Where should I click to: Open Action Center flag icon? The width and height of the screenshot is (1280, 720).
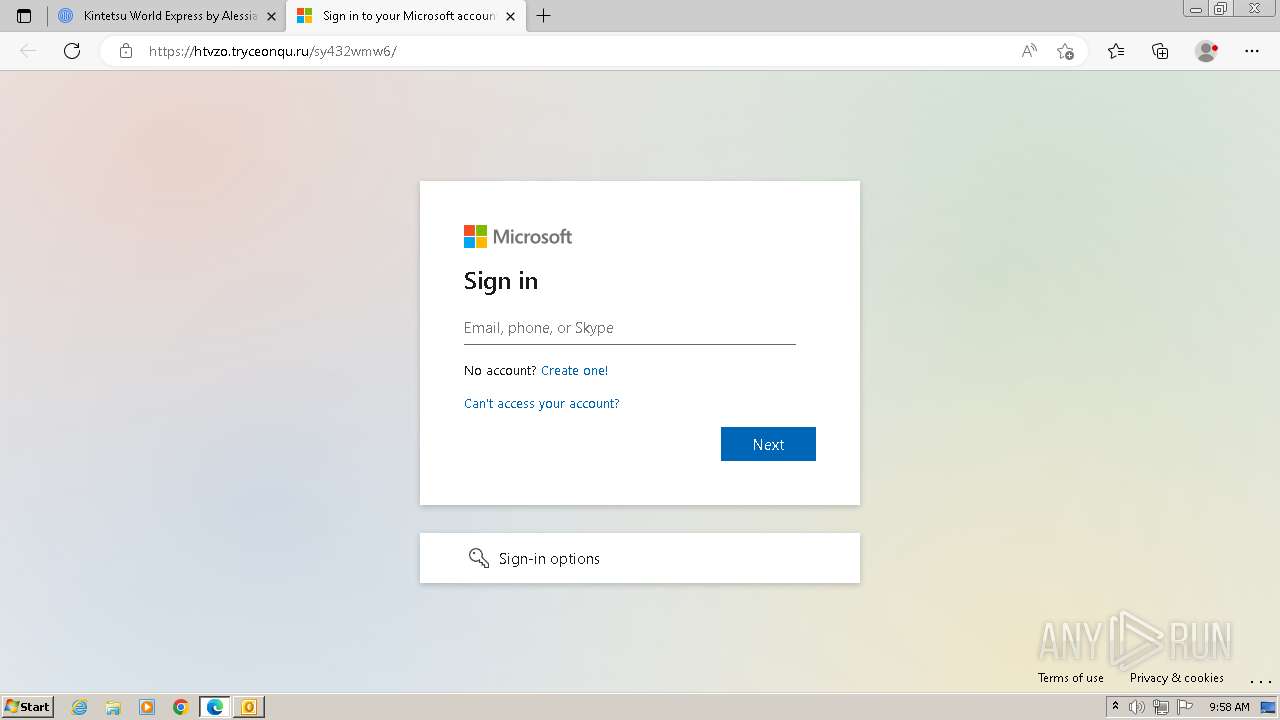coord(1185,707)
